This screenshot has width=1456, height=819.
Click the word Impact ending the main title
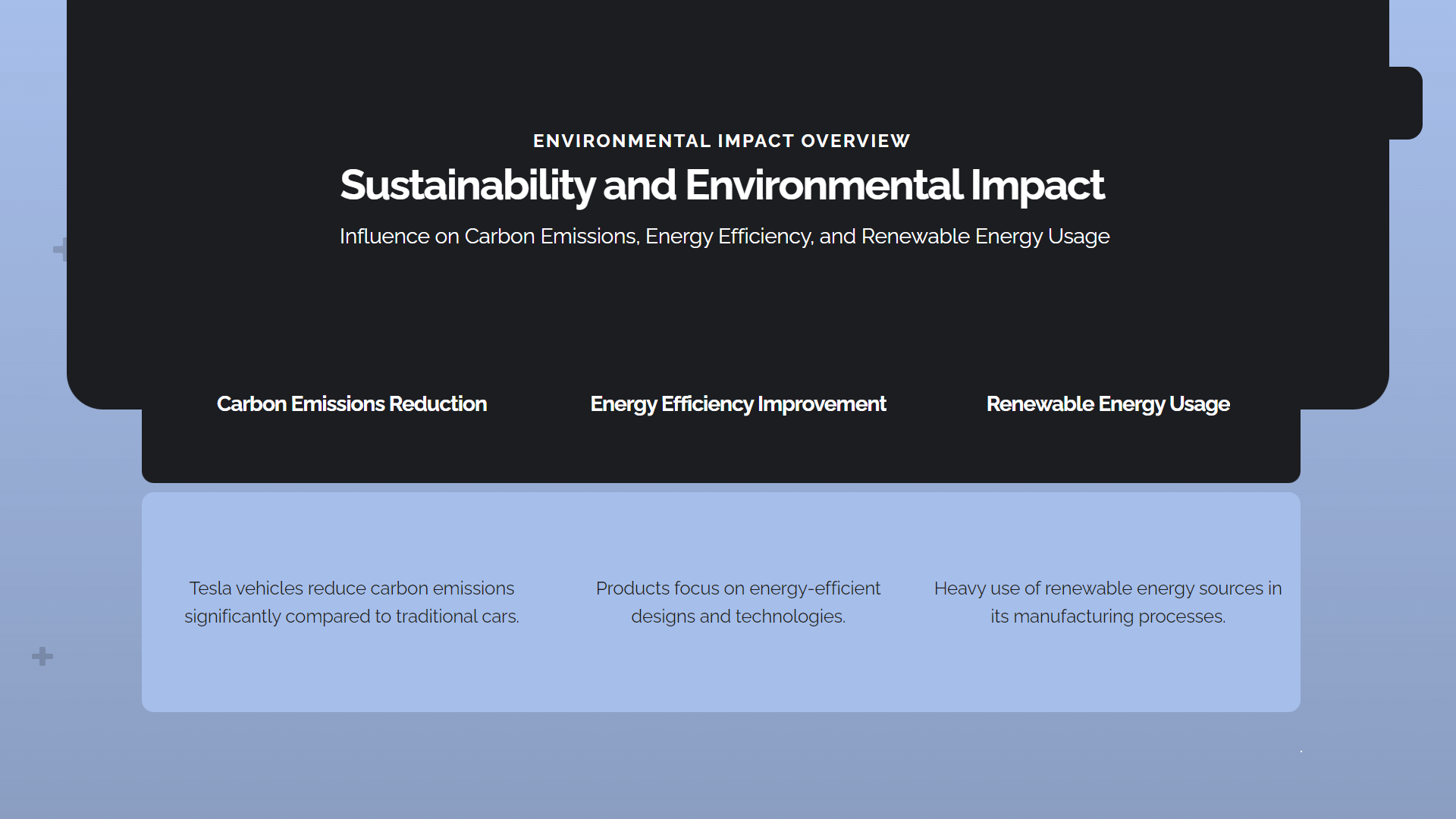pyautogui.click(x=1037, y=185)
